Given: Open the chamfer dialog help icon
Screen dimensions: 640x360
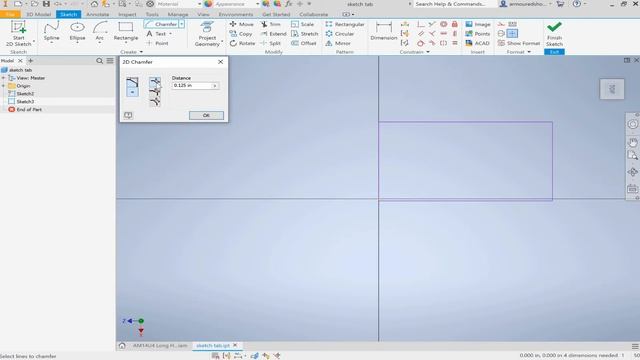Looking at the screenshot, I should coord(128,116).
